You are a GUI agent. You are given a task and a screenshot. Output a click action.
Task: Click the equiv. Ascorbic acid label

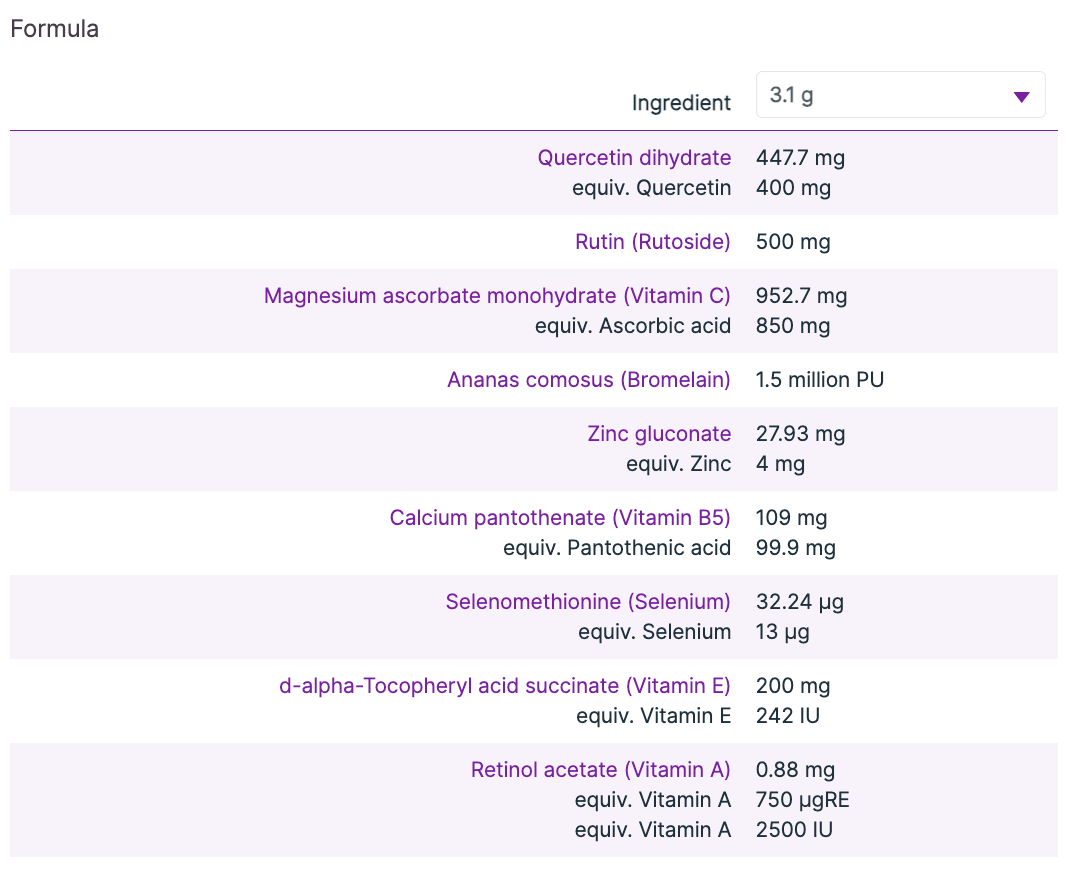632,326
